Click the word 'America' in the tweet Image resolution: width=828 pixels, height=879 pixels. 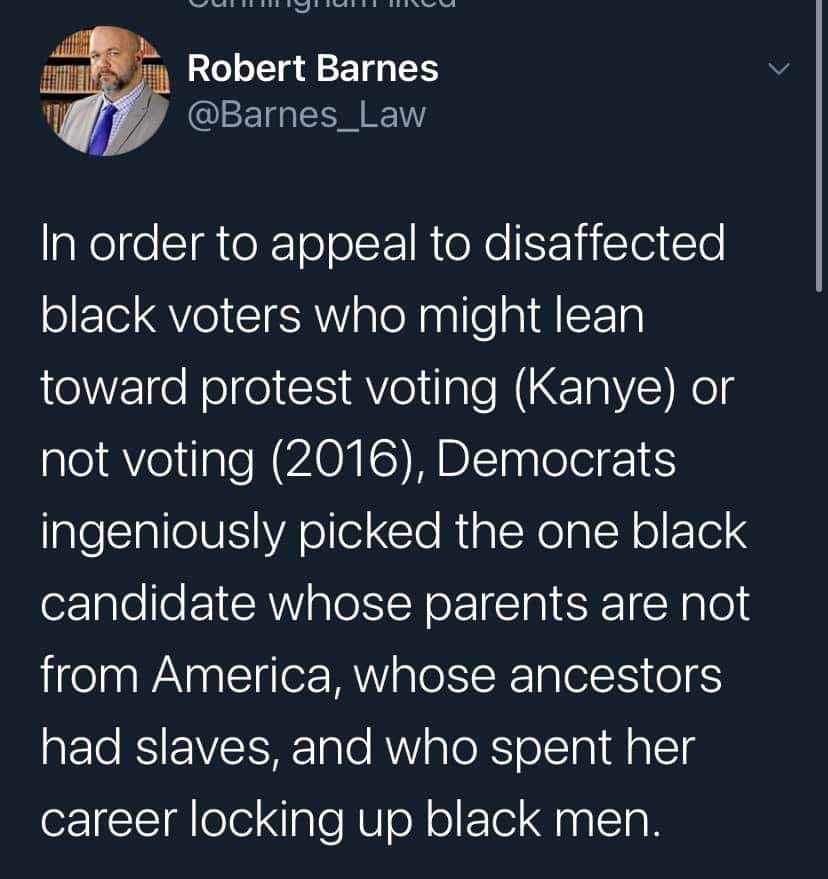coord(242,676)
